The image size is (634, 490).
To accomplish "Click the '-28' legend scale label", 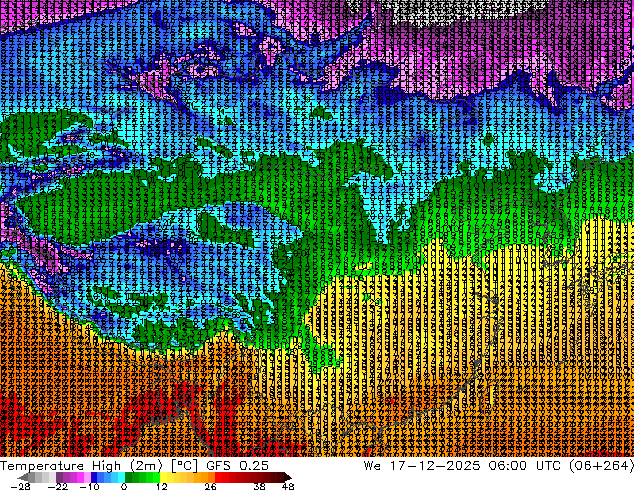I will pos(20,486).
